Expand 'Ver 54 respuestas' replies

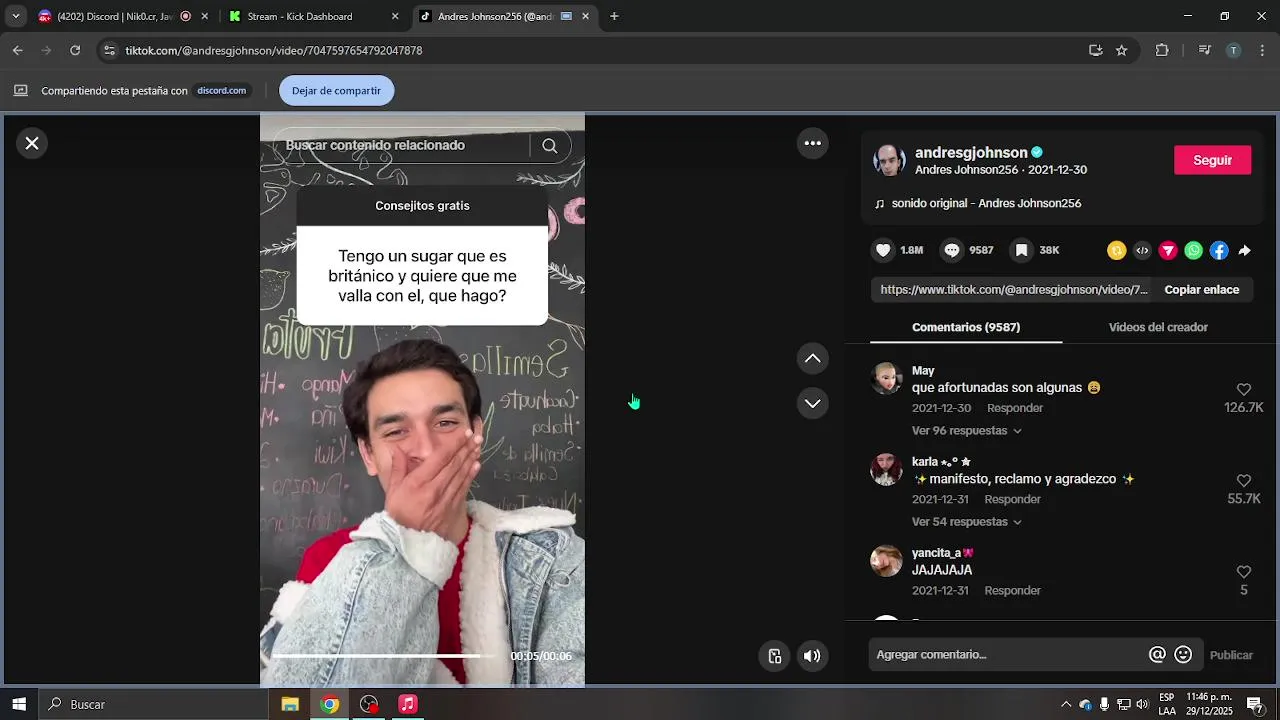[966, 522]
